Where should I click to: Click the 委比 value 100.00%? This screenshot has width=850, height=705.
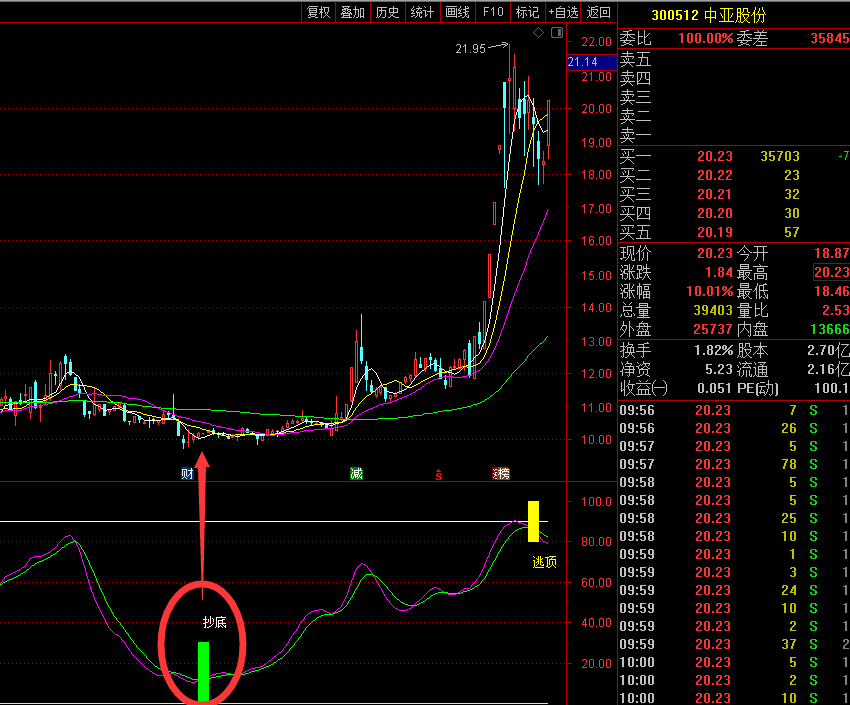[705, 38]
